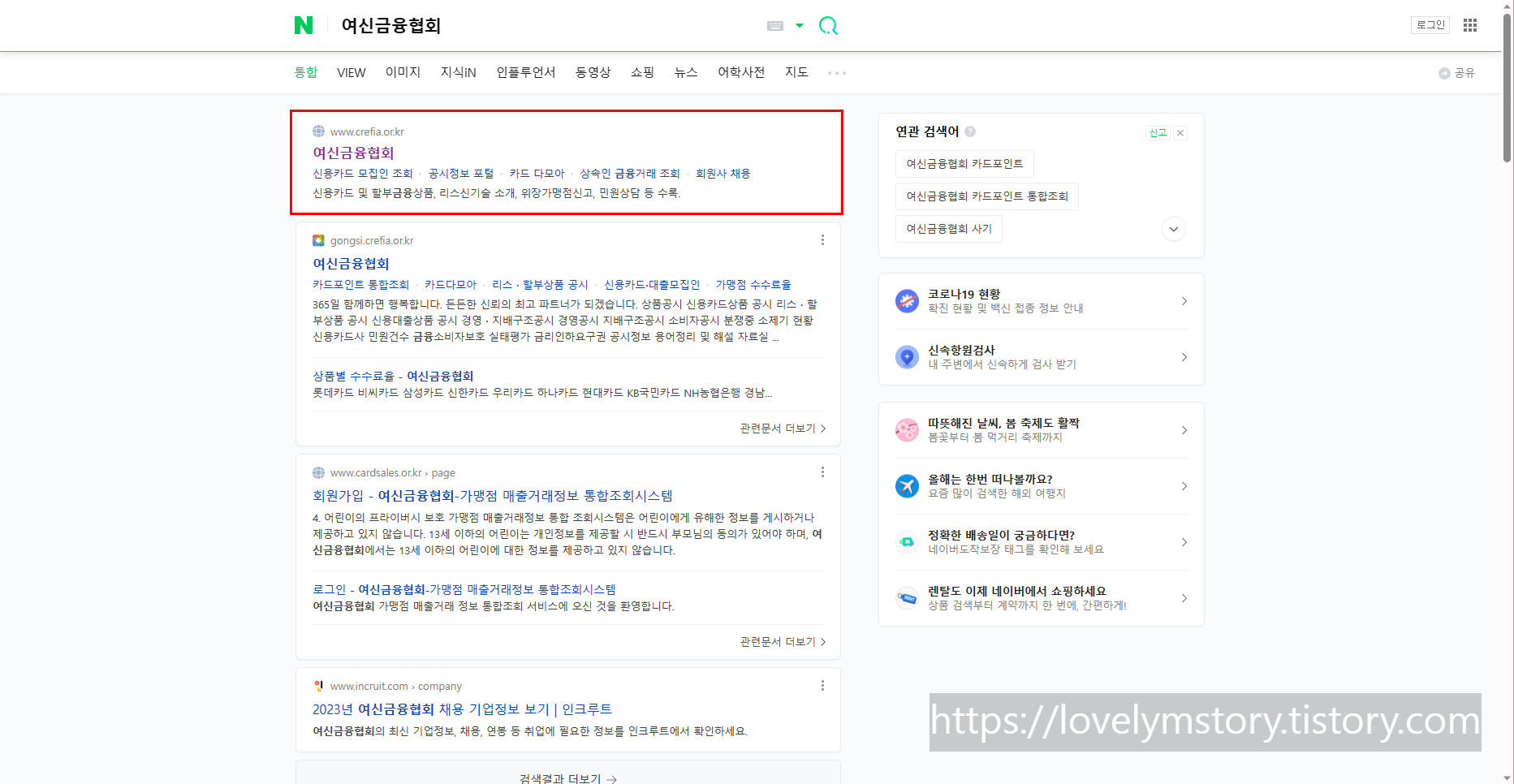Open the Naver services grid icon
This screenshot has height=784, width=1514.
(1470, 25)
